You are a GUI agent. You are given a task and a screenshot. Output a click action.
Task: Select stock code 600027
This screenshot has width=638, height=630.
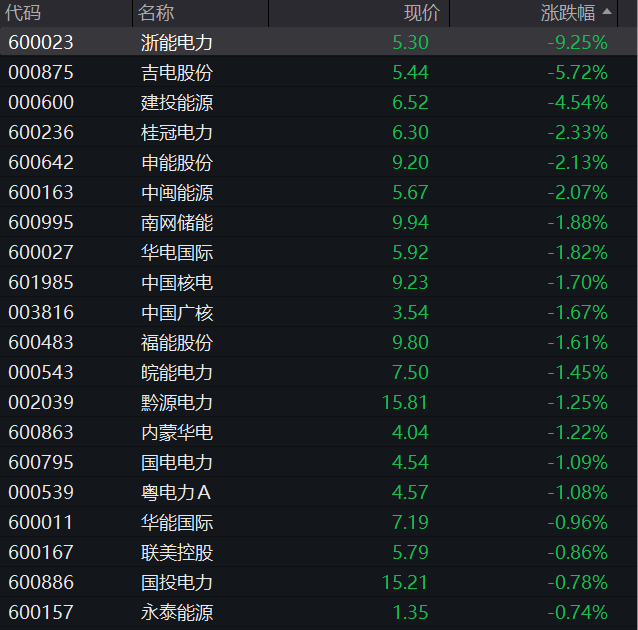point(41,252)
